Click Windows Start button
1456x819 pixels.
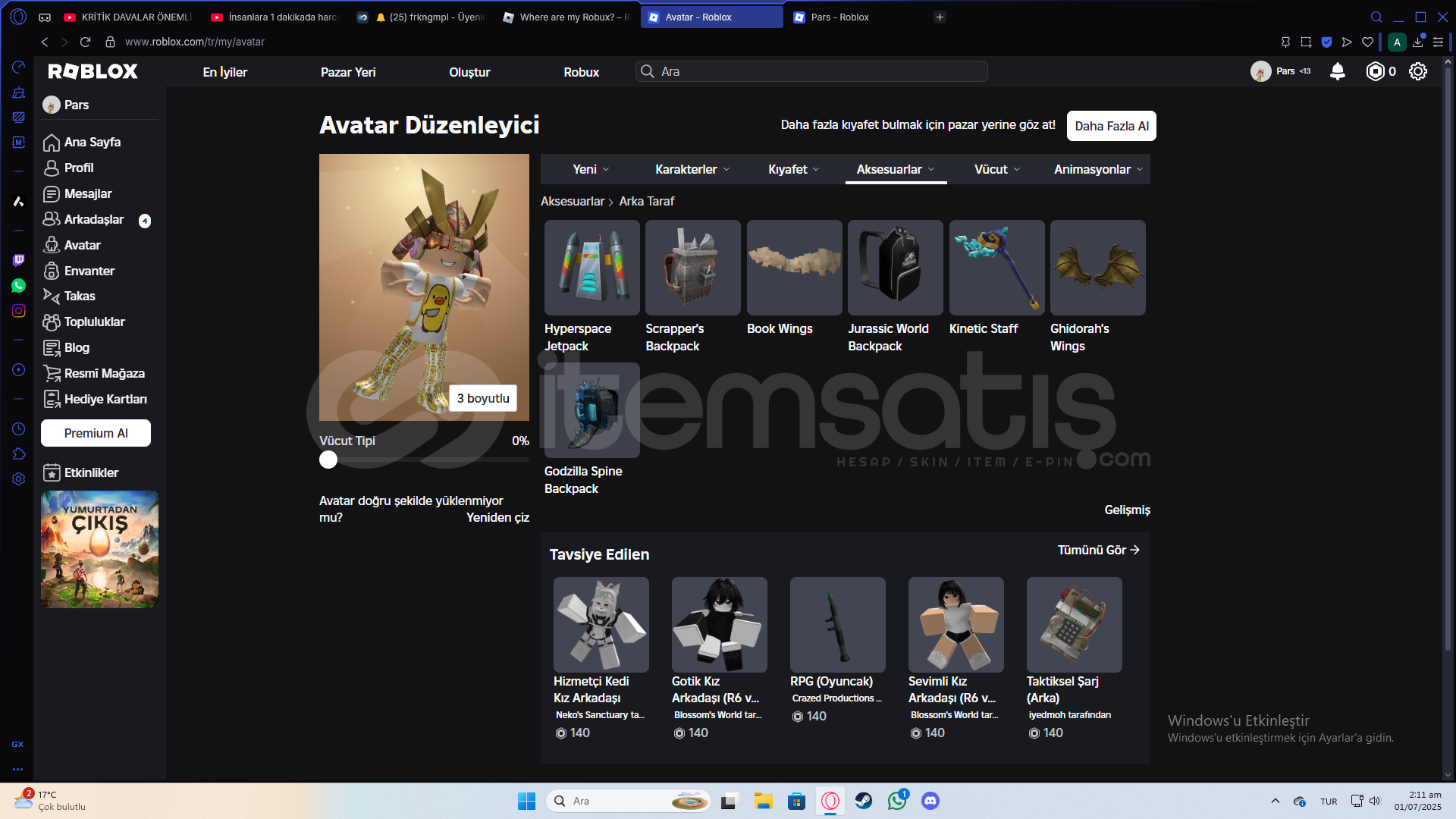point(526,801)
